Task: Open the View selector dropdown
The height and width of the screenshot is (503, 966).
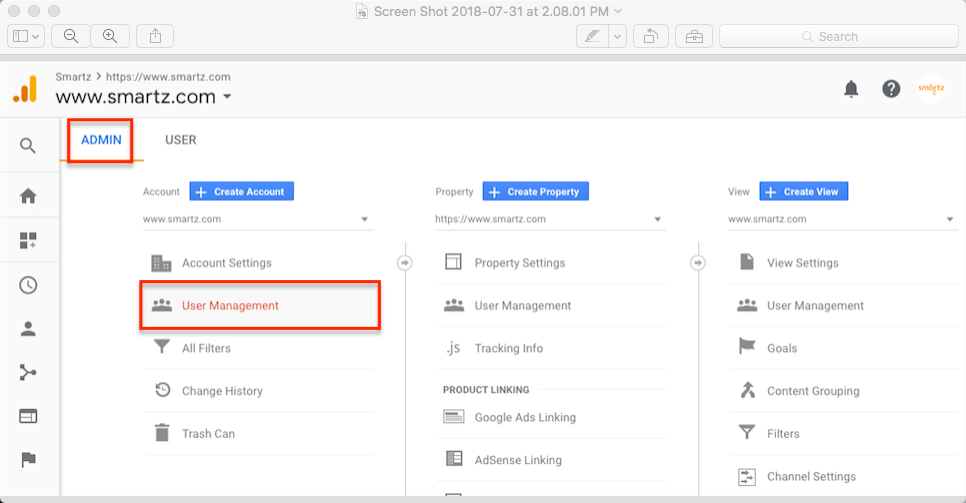Action: coord(842,219)
